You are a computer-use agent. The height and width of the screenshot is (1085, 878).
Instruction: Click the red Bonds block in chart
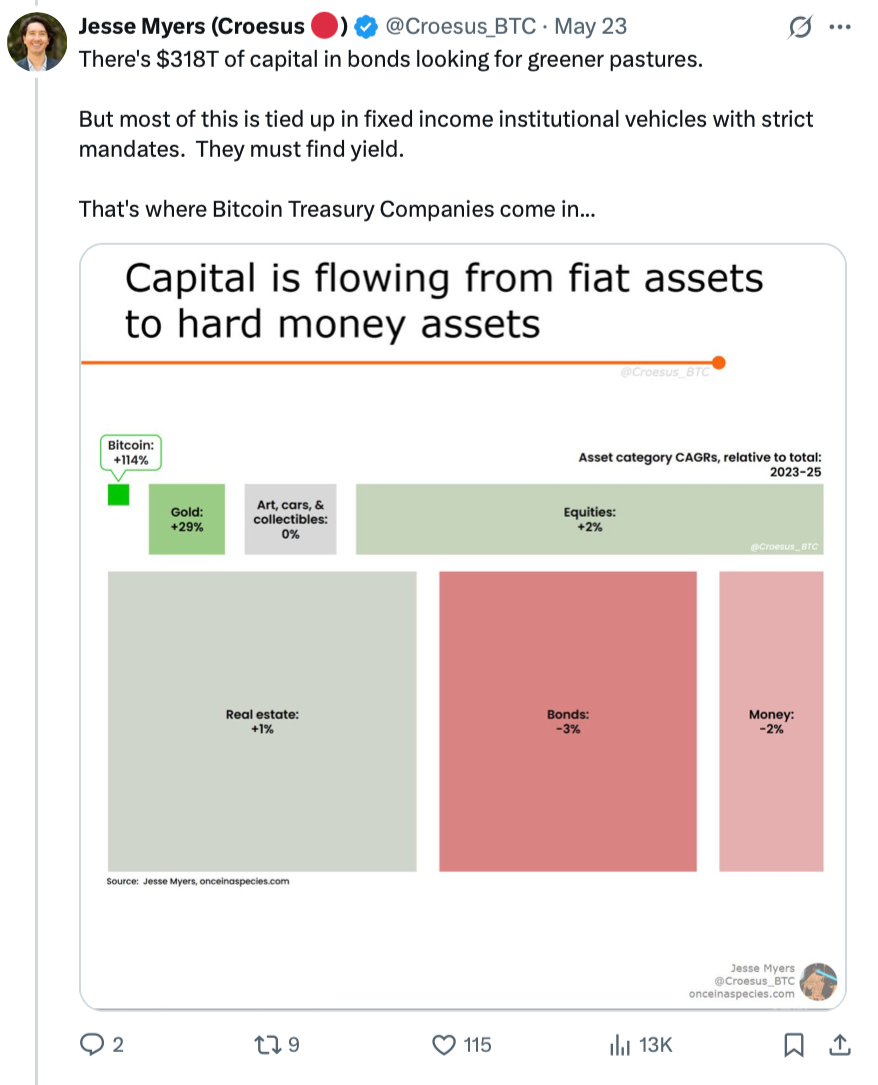(x=567, y=720)
